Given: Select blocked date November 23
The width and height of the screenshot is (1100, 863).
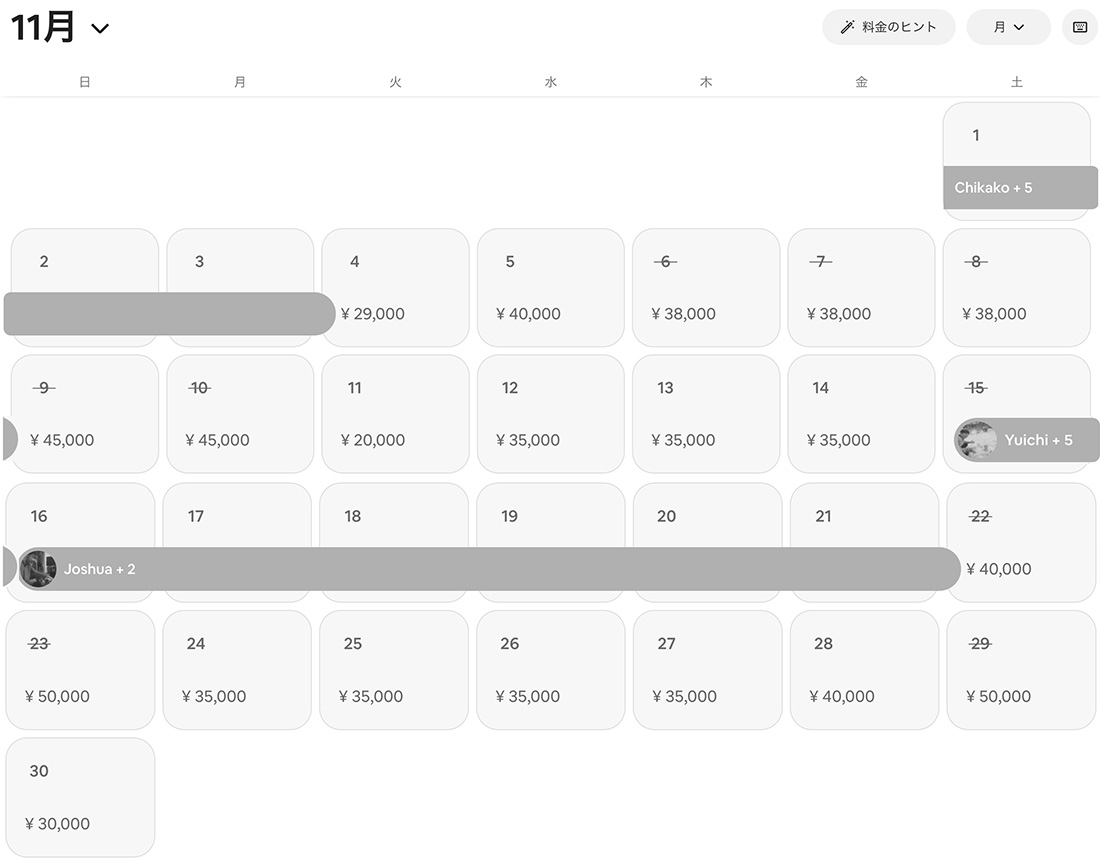Looking at the screenshot, I should (80, 669).
